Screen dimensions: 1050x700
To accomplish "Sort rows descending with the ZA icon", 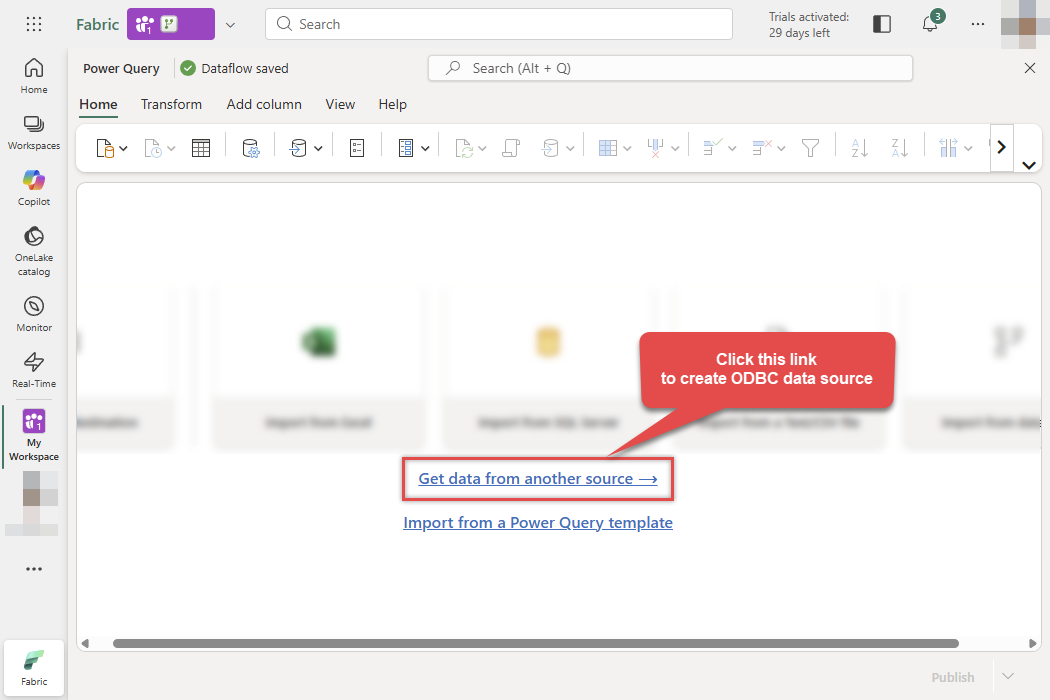I will click(x=898, y=147).
